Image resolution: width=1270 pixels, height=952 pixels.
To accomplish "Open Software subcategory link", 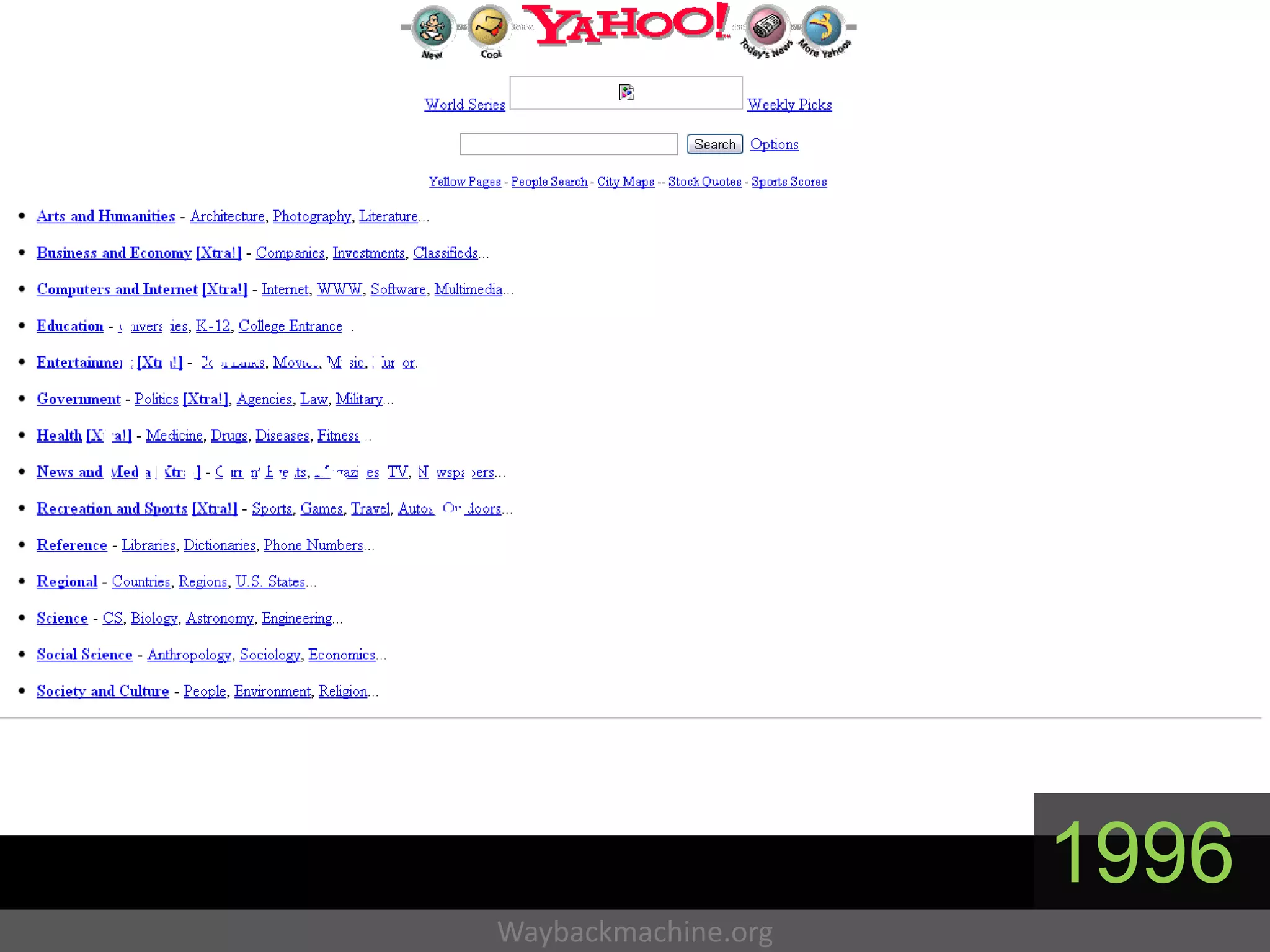I will [398, 289].
